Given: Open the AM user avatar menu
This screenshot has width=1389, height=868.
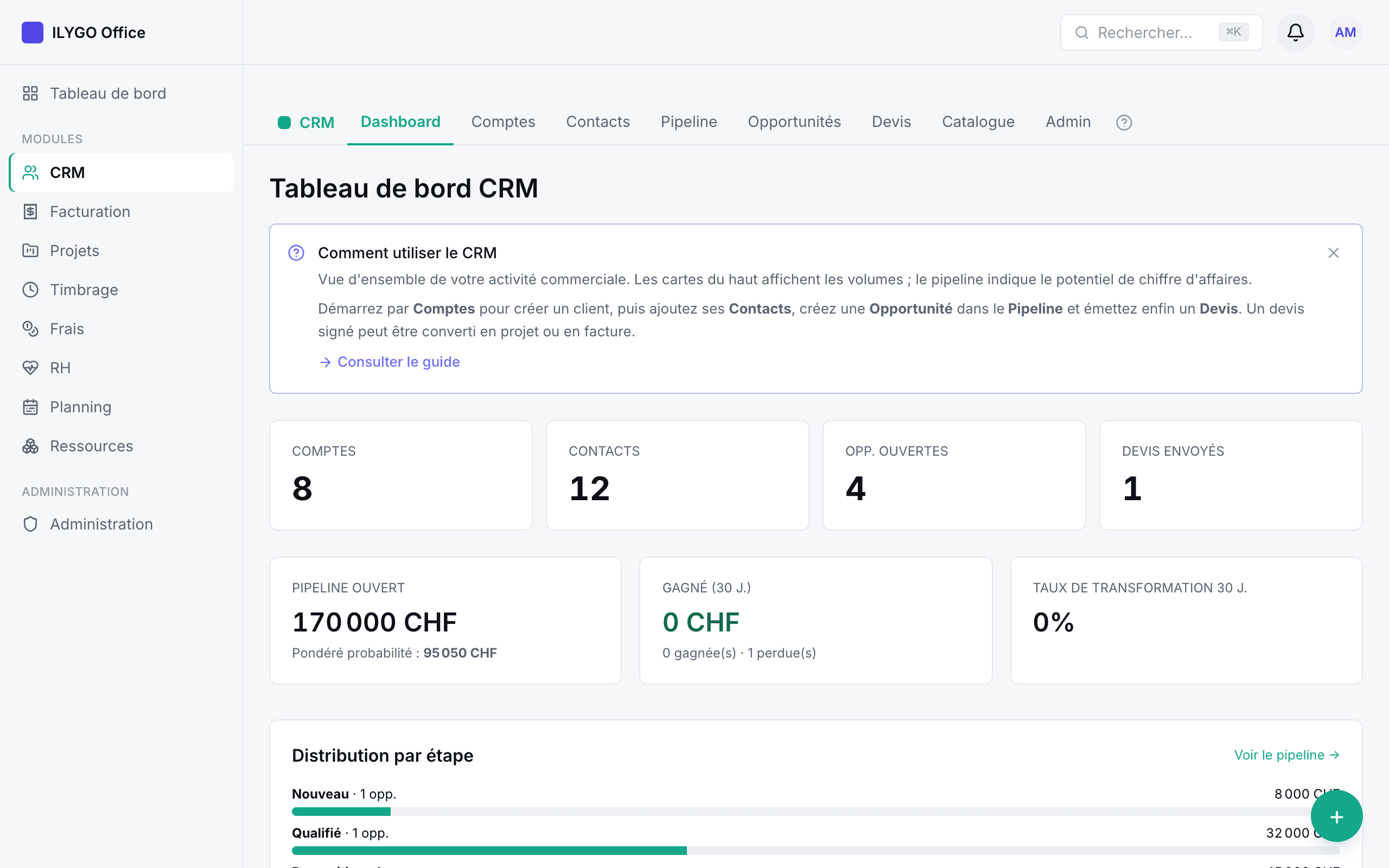Looking at the screenshot, I should coord(1345,32).
